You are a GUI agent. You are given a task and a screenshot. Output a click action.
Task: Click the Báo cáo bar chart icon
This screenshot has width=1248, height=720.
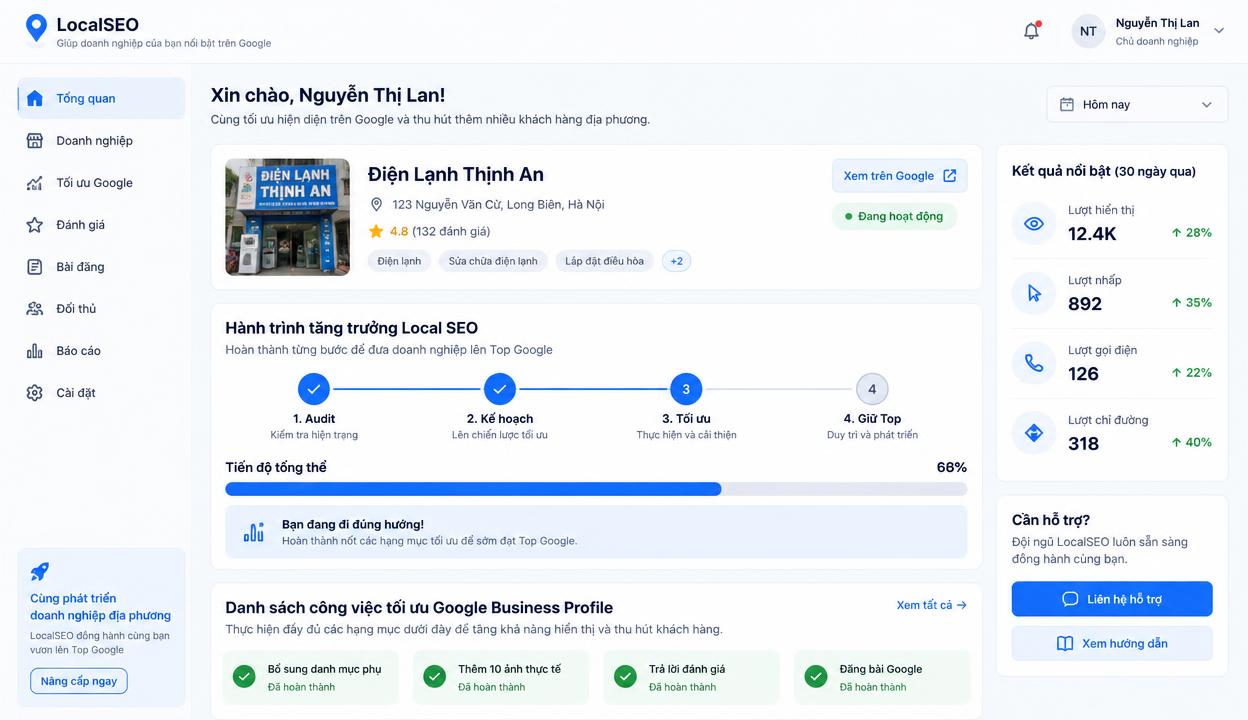pos(35,351)
